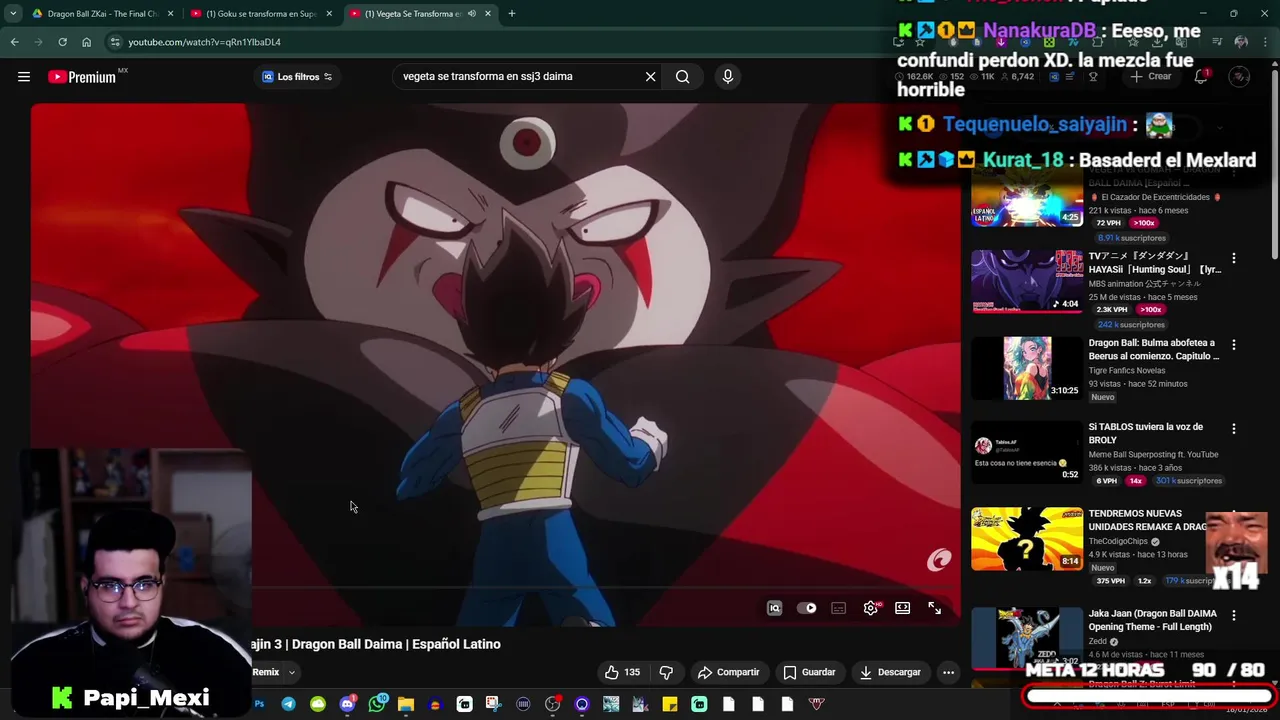Open Discord from the taskbar
This screenshot has width=1280, height=720.
click(x=347, y=704)
